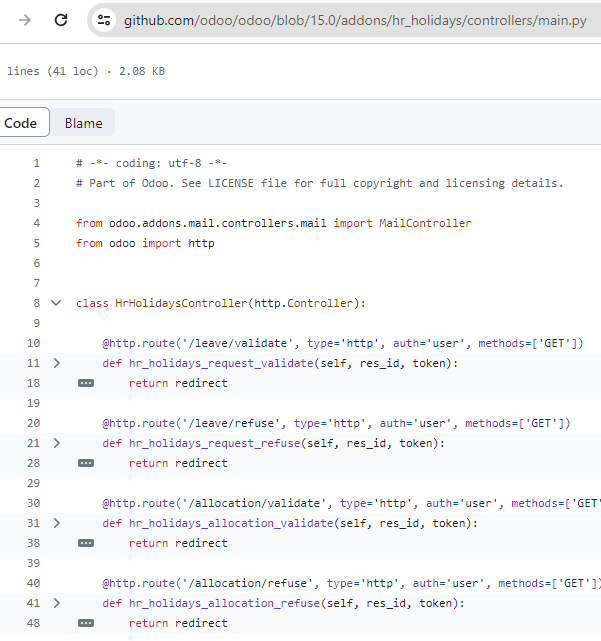The width and height of the screenshot is (601, 641).
Task: Click the '/leave/validate' route string
Action: click(x=238, y=343)
